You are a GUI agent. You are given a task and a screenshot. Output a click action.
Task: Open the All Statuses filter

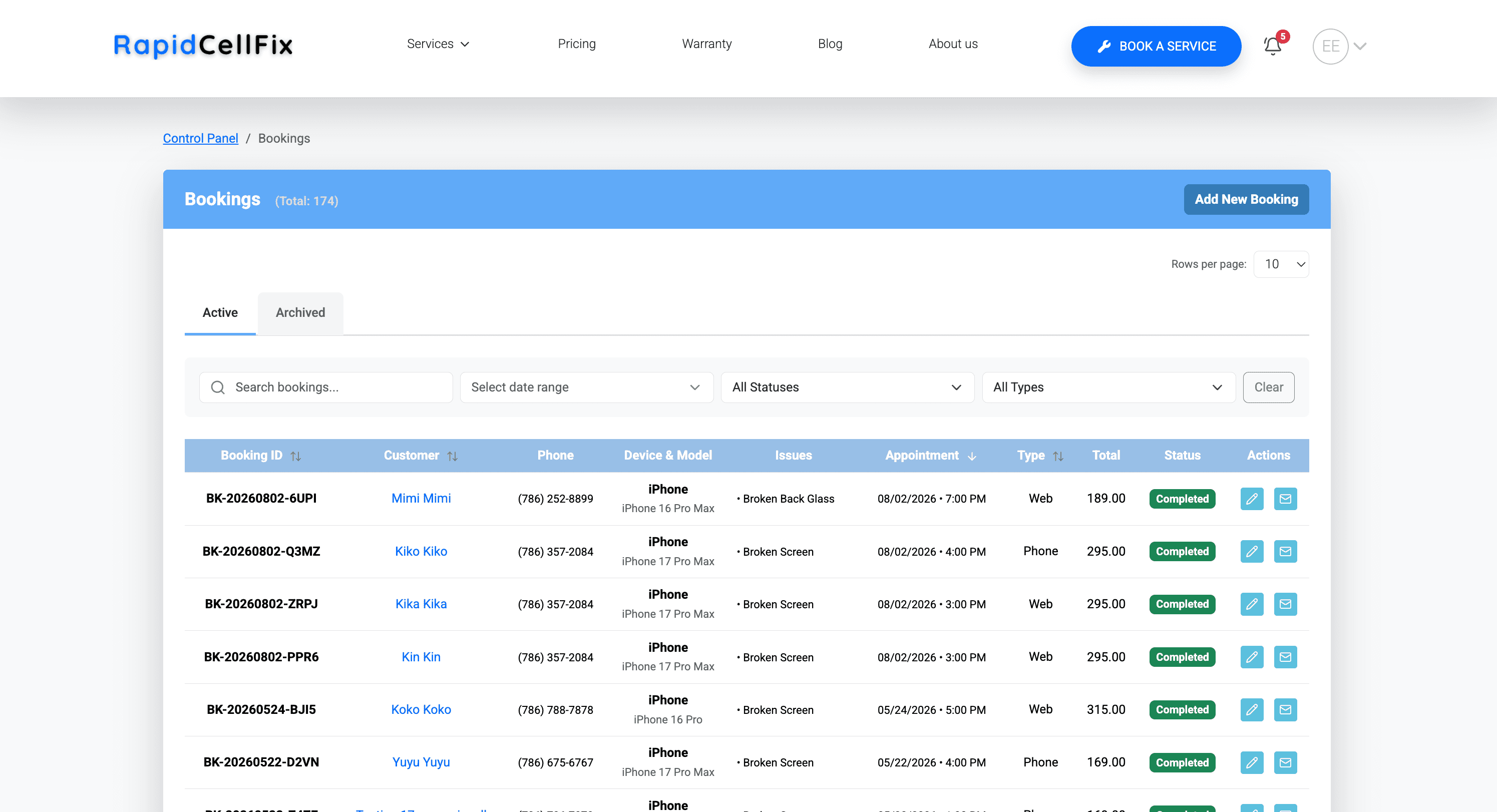tap(847, 387)
